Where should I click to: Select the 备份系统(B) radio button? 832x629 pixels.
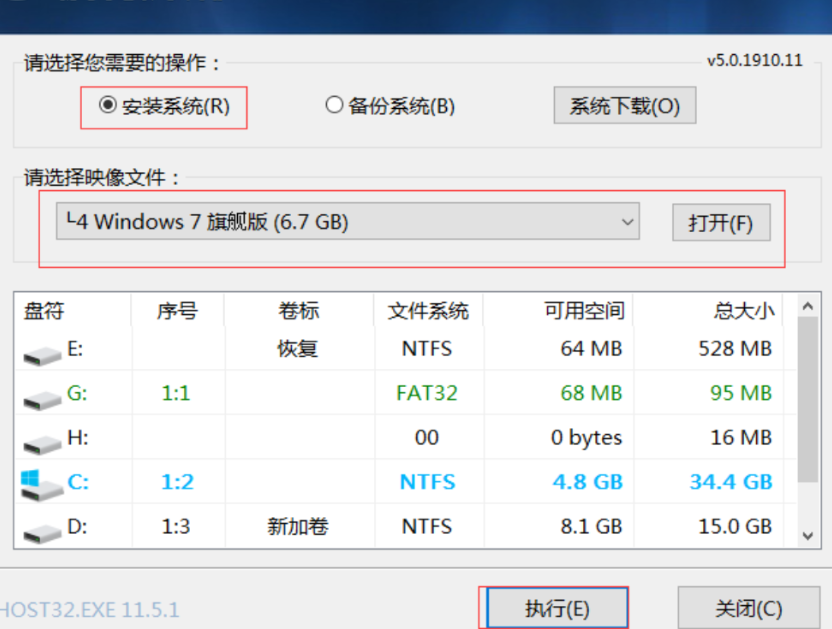(x=335, y=105)
